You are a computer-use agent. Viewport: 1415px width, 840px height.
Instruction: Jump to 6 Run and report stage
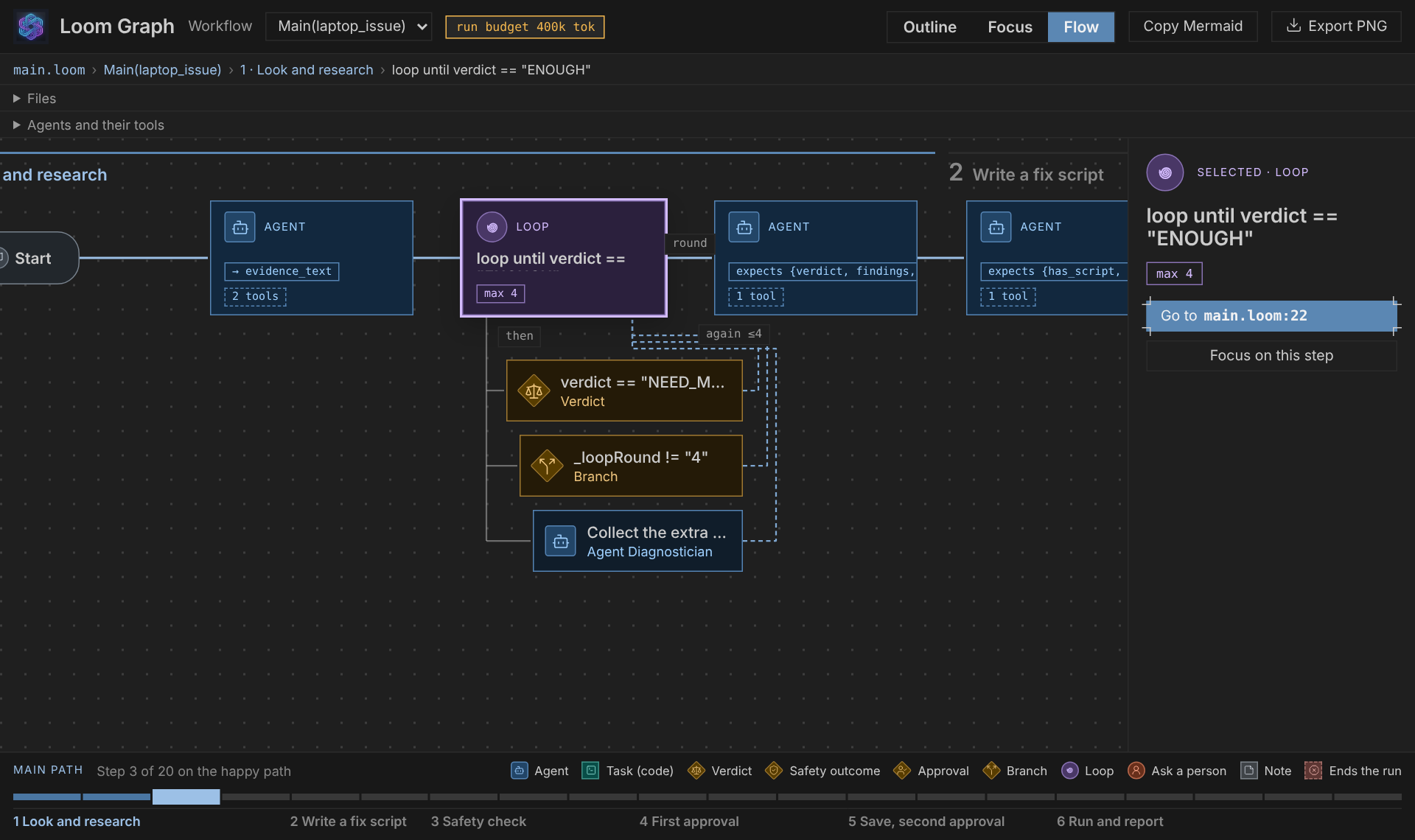(1110, 822)
